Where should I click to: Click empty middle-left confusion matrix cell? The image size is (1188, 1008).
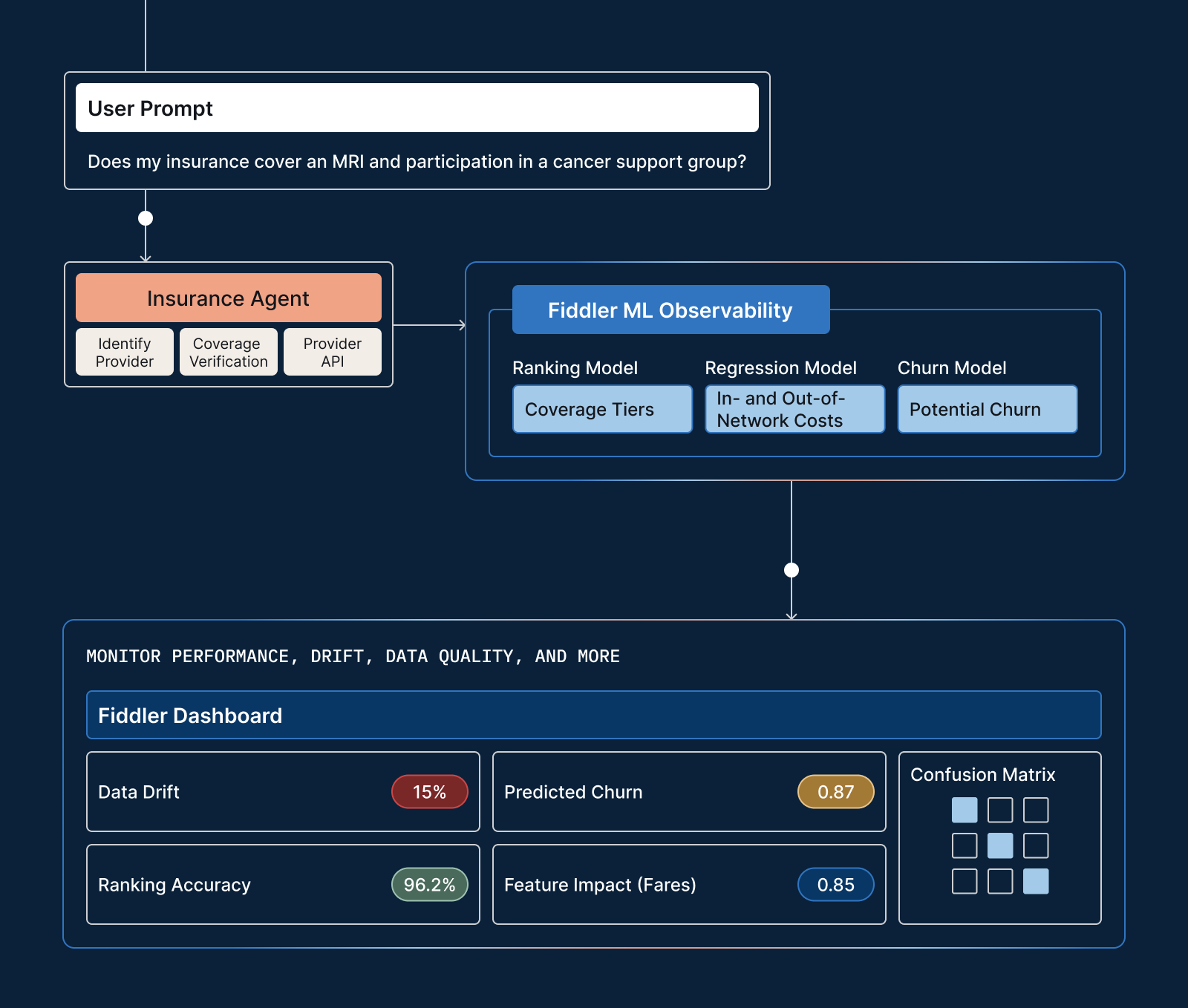[x=965, y=845]
